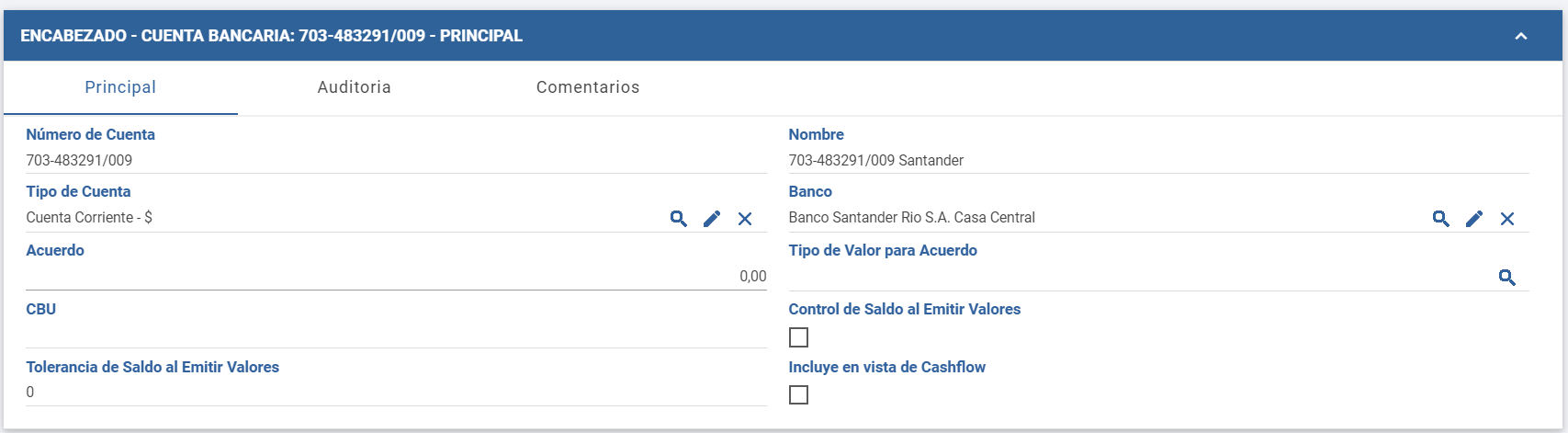The image size is (1568, 433).
Task: Clear the Banco field with X icon
Action: pos(1507,219)
